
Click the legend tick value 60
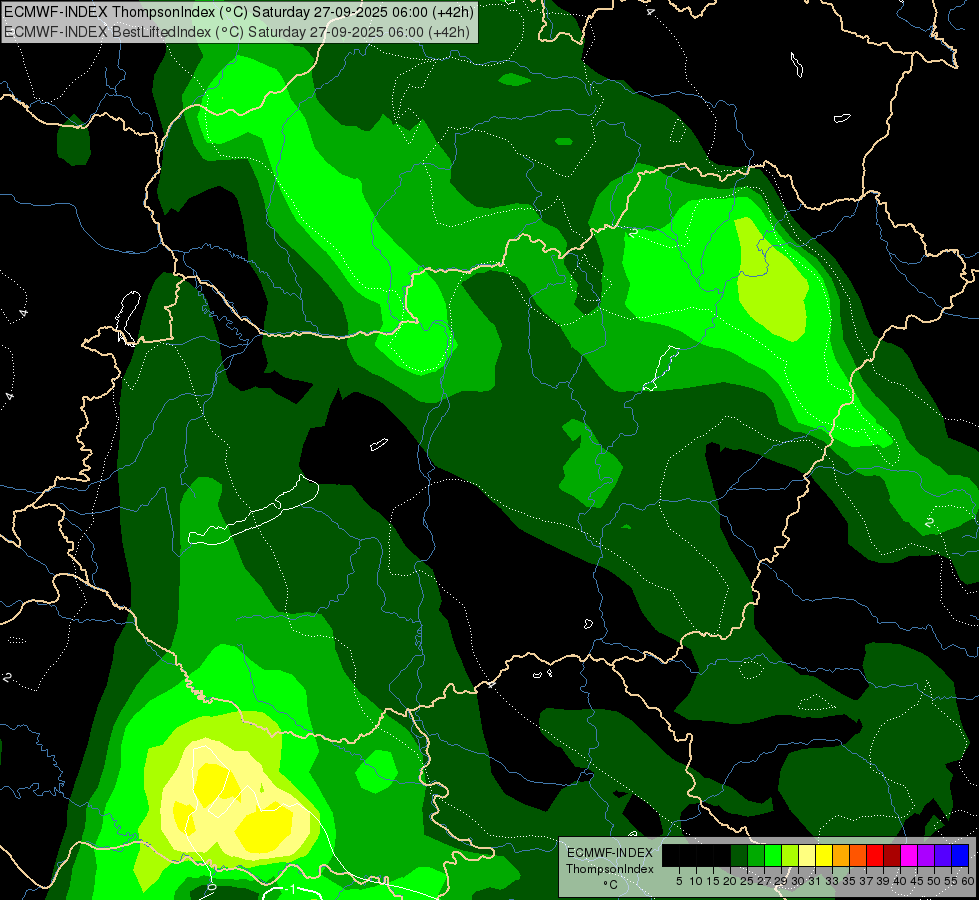[966, 881]
